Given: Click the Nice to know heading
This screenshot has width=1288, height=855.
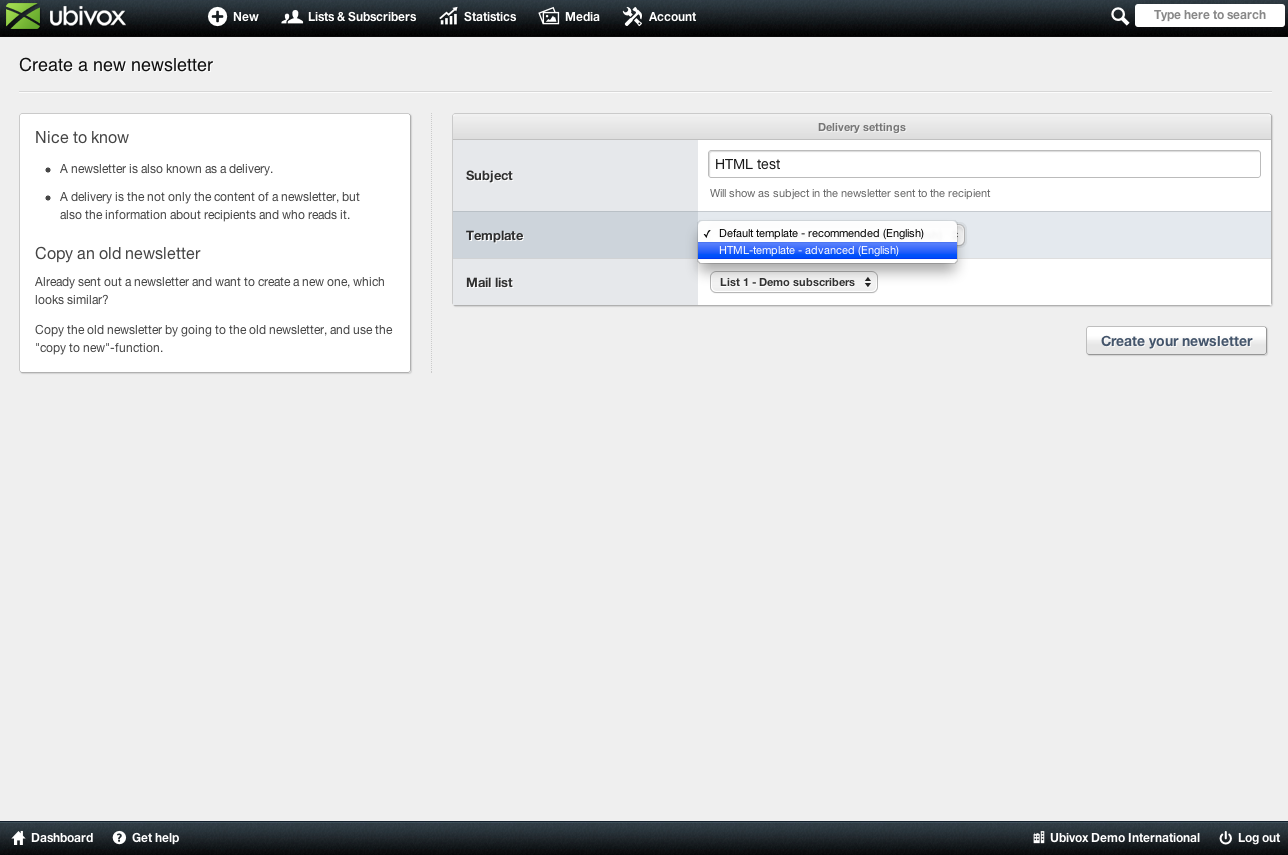Looking at the screenshot, I should tap(82, 138).
